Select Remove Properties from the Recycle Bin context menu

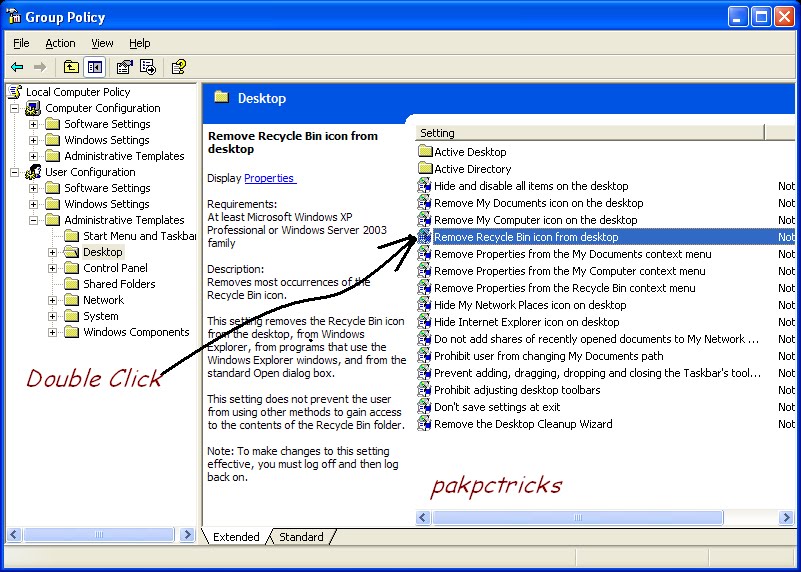tap(564, 288)
